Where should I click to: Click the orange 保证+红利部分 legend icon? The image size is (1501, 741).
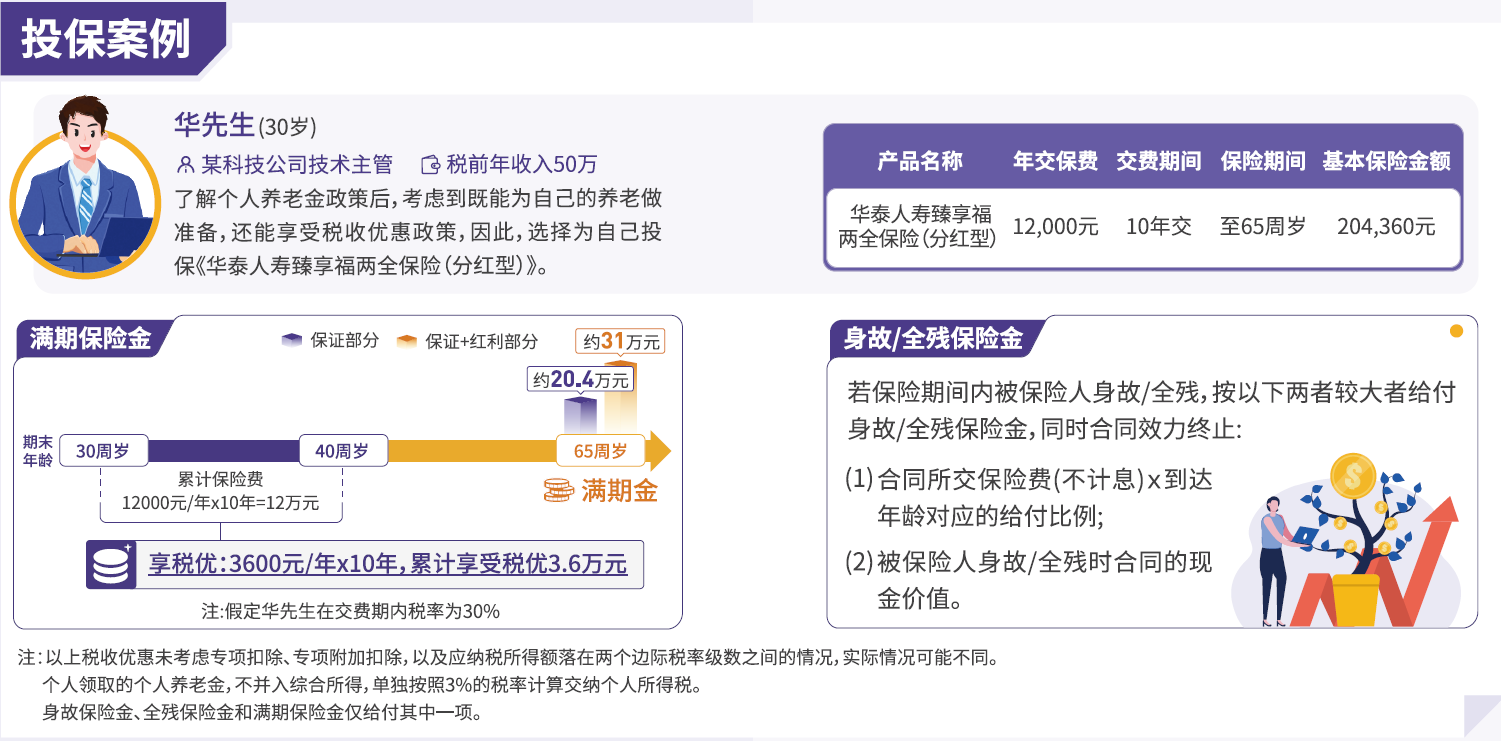click(407, 341)
